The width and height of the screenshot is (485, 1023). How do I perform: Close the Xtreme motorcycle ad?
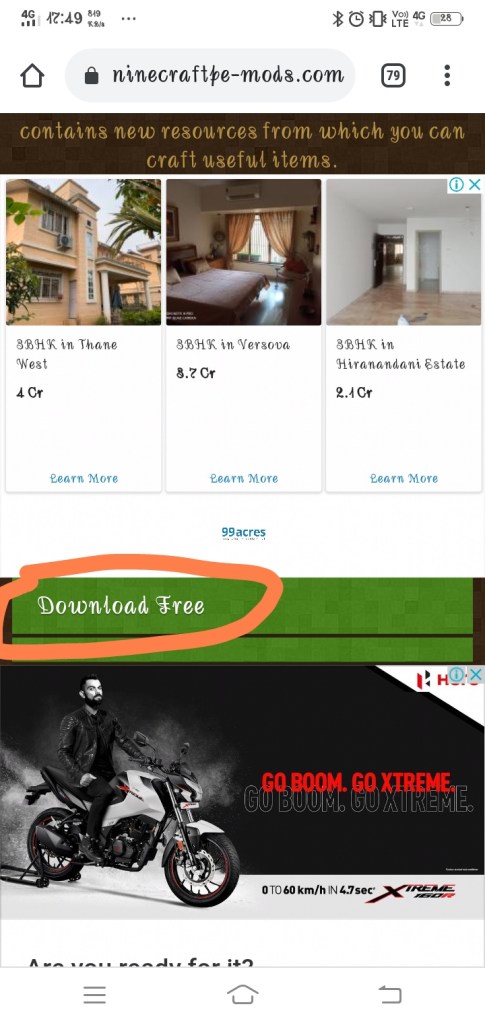[x=476, y=675]
